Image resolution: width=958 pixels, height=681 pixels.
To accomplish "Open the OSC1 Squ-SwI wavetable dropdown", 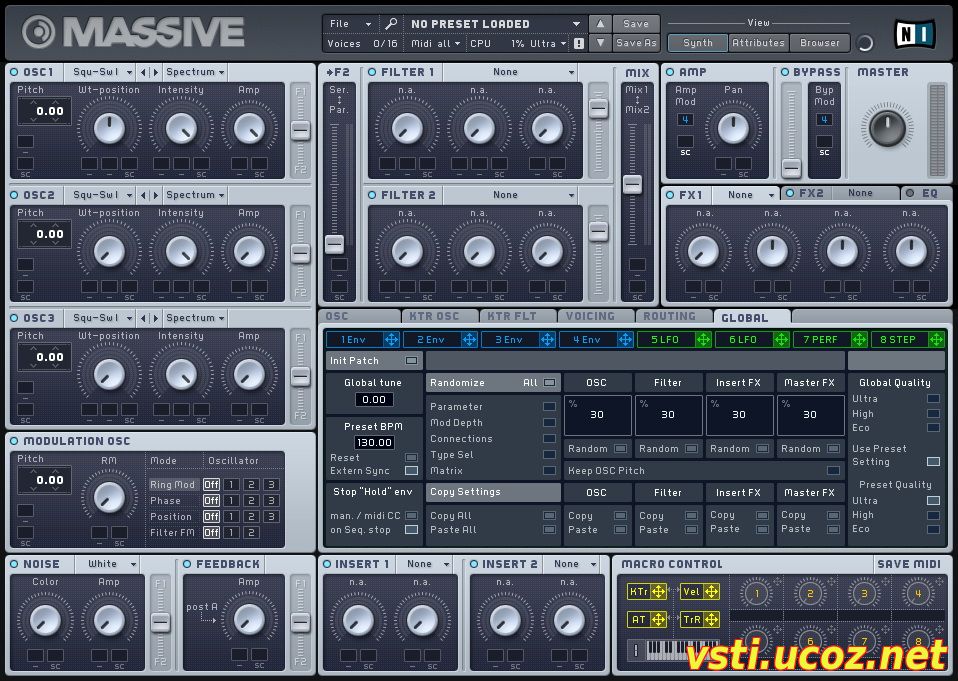I will [x=100, y=72].
